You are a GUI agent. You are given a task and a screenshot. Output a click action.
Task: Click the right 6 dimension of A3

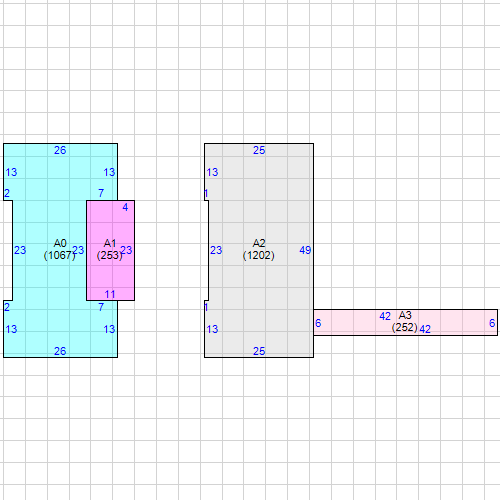pyautogui.click(x=492, y=323)
